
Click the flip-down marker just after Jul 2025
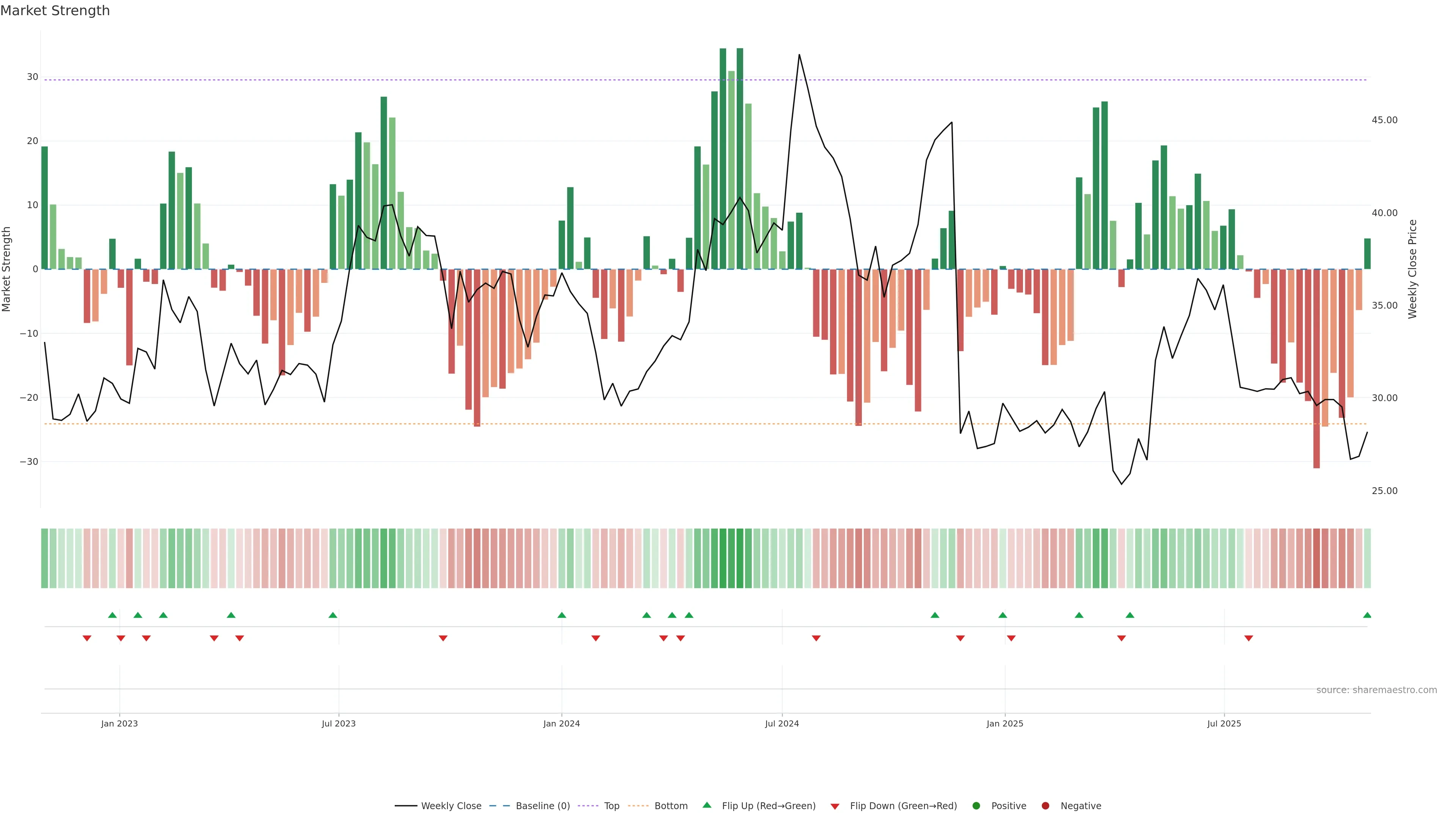point(1249,638)
